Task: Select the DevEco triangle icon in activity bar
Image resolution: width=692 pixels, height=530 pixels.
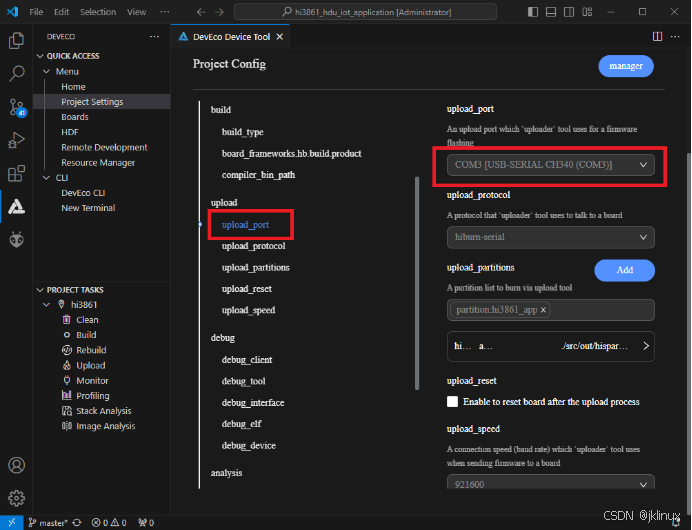Action: pyautogui.click(x=16, y=207)
